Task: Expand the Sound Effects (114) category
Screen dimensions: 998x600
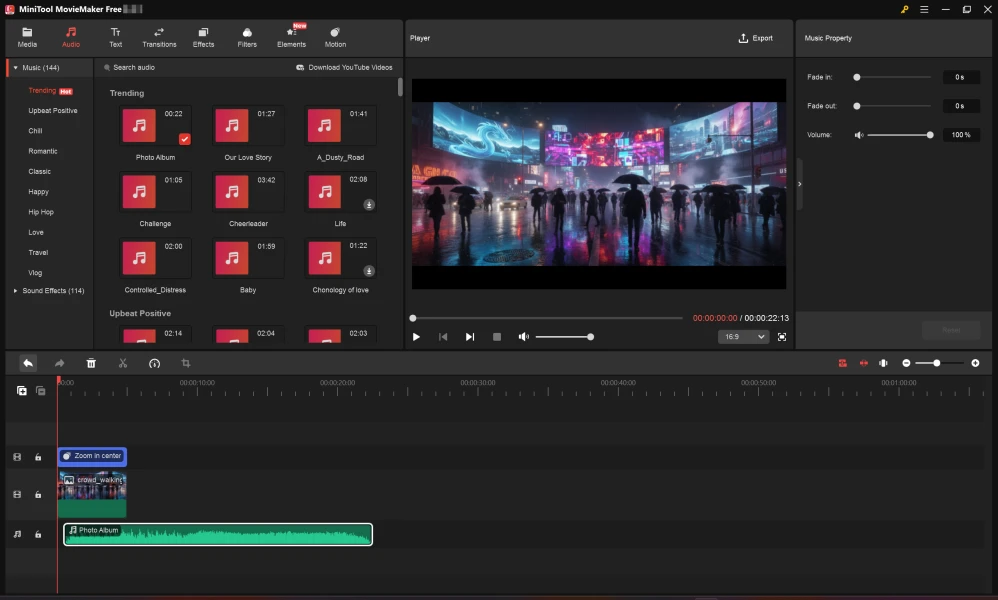Action: coord(15,291)
